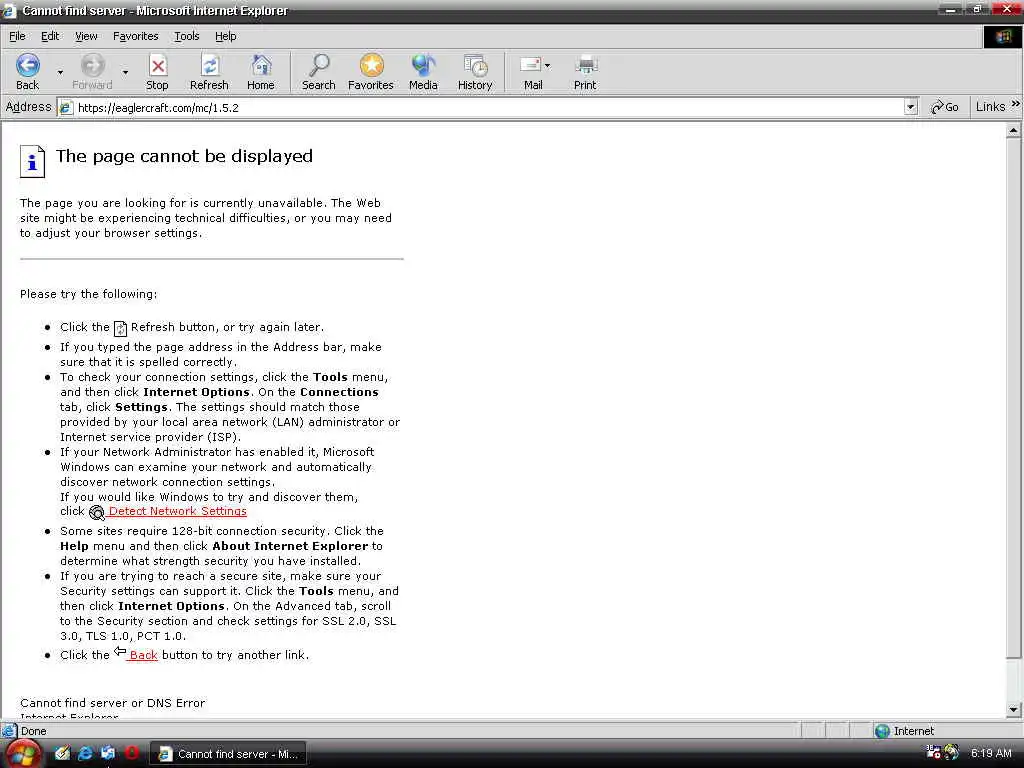Open the Edit menu
The image size is (1024, 768).
pyautogui.click(x=50, y=37)
